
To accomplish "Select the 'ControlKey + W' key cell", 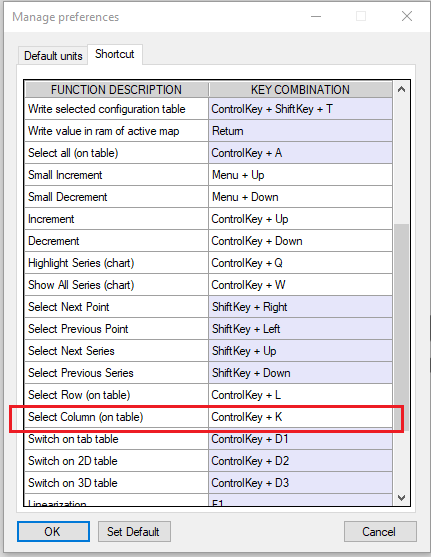I will point(301,285).
